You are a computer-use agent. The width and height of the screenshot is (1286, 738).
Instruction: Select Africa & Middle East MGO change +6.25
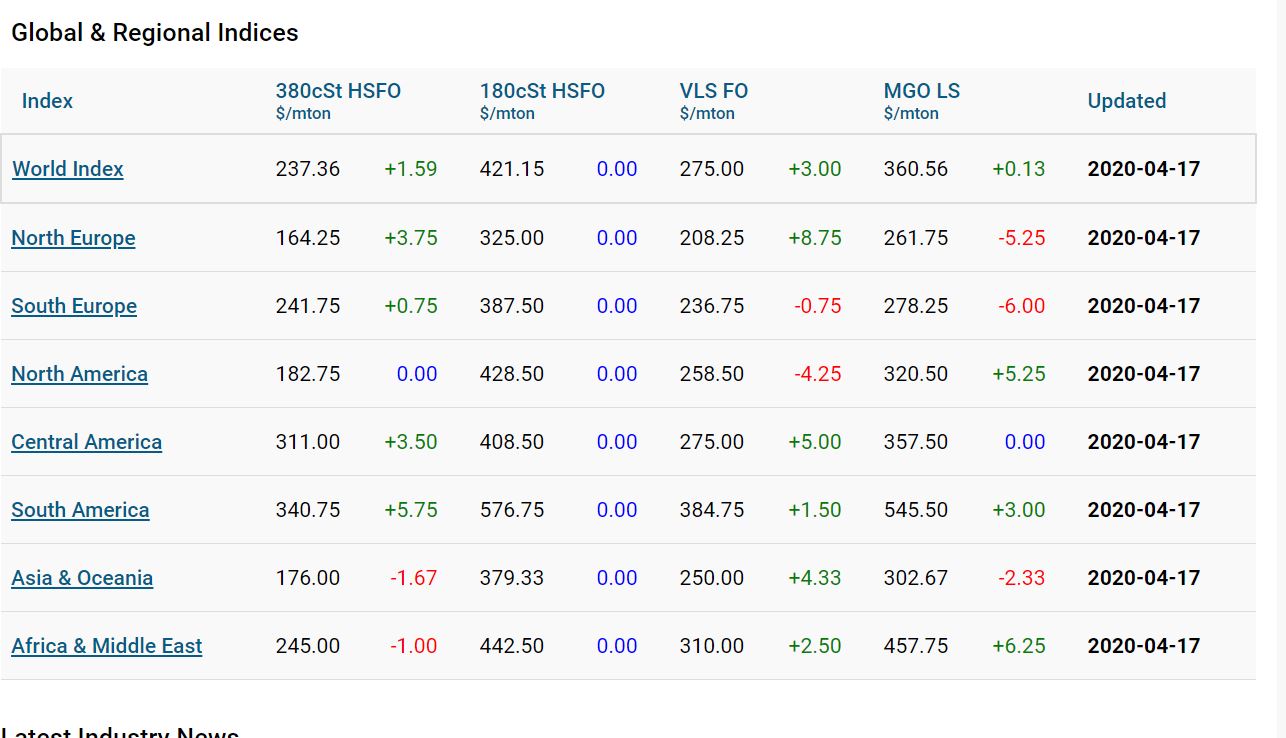[1019, 646]
